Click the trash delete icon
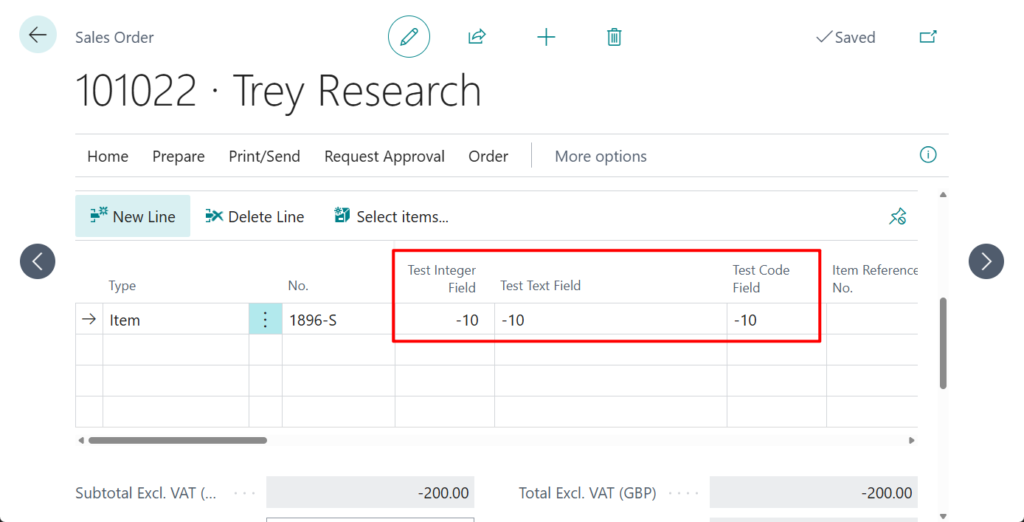Screen dimensions: 1024x522 [614, 37]
